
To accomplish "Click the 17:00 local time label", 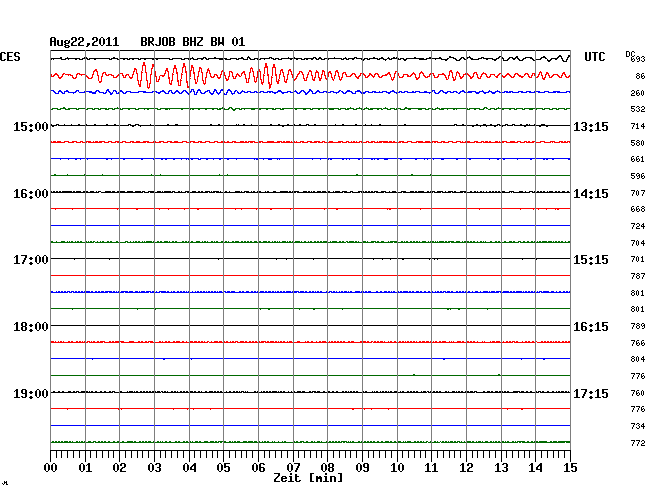I will tap(31, 260).
